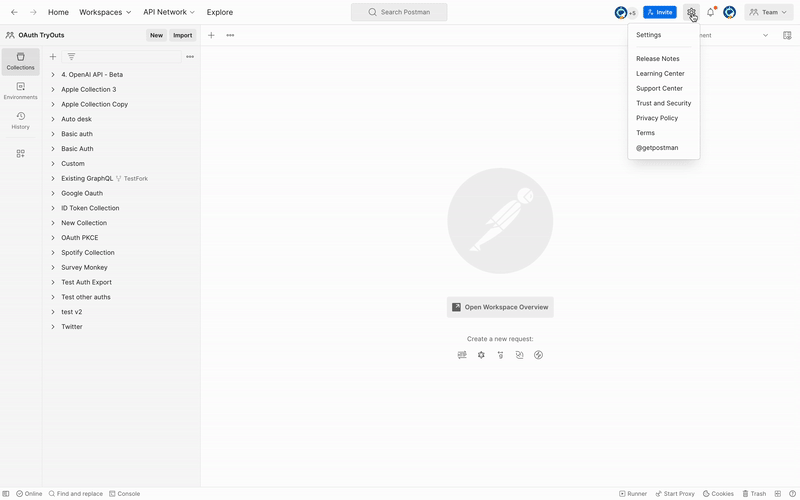
Task: Open the API Network dropdown menu
Action: 169,12
